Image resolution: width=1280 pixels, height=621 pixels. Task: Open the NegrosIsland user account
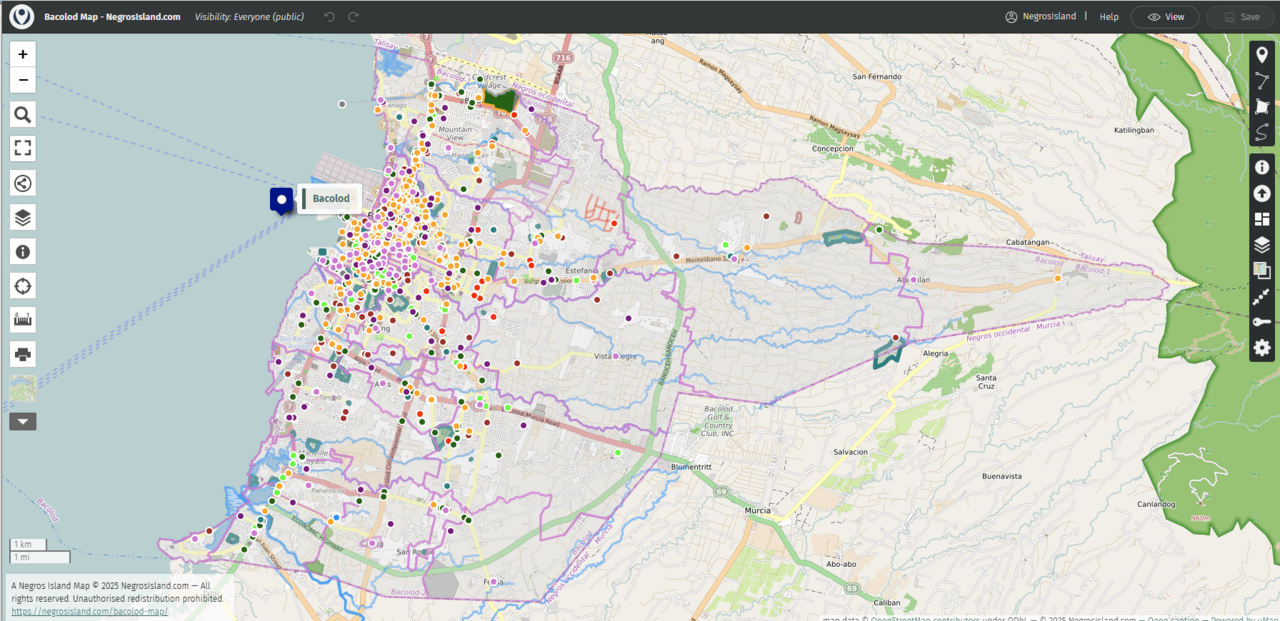[x=1040, y=17]
